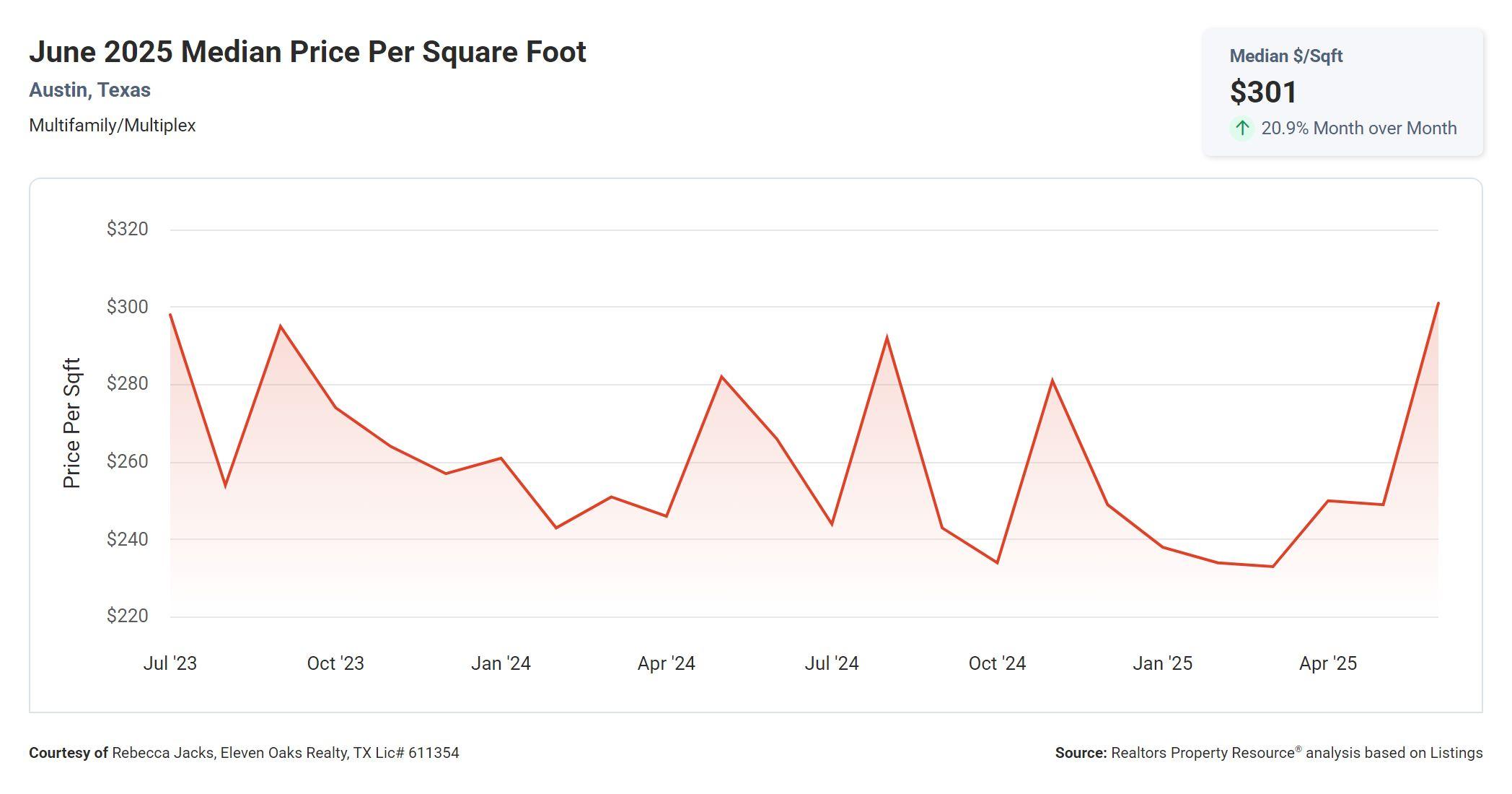Click the Austin, Texas subtitle link

click(x=89, y=90)
